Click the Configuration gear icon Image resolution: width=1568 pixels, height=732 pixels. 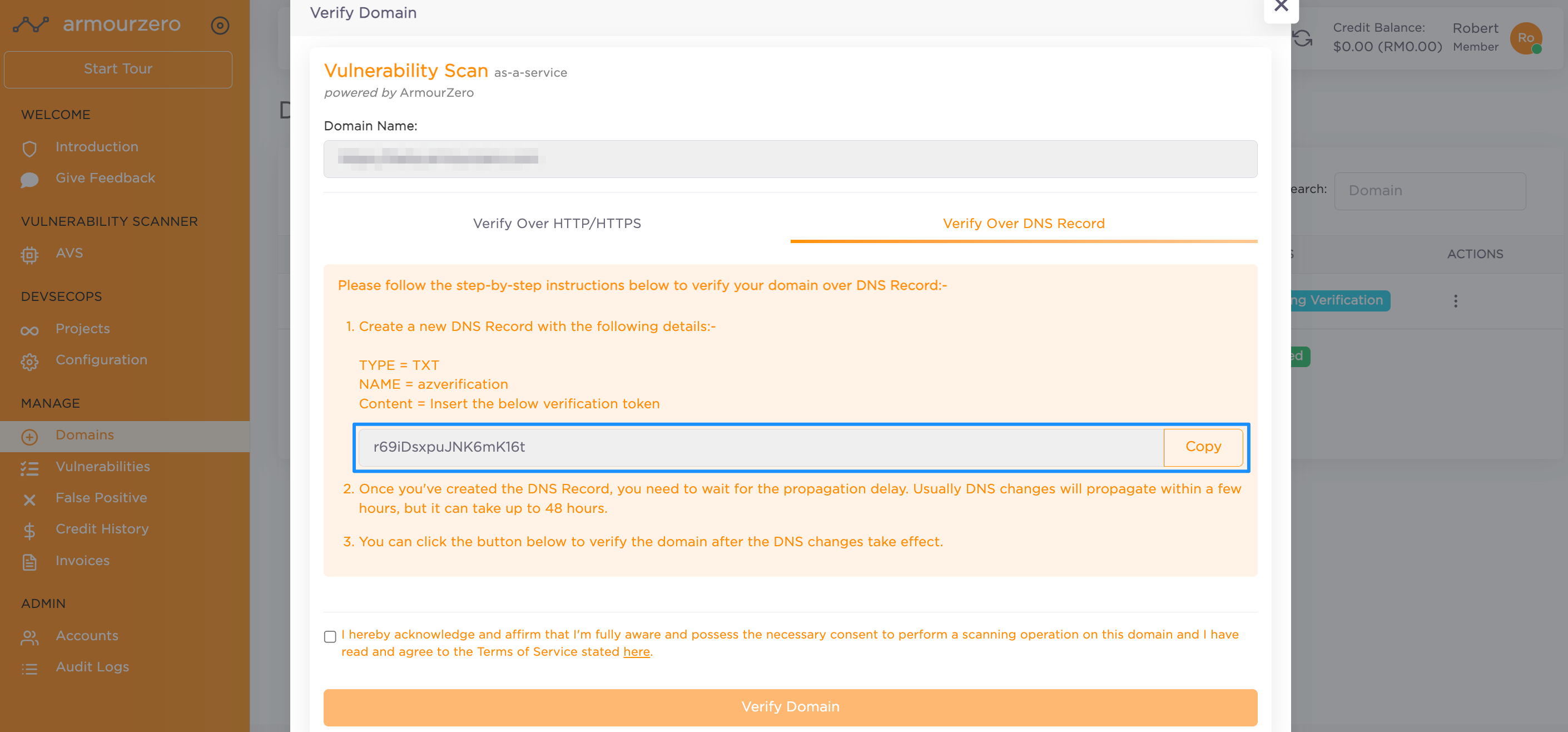coord(29,361)
